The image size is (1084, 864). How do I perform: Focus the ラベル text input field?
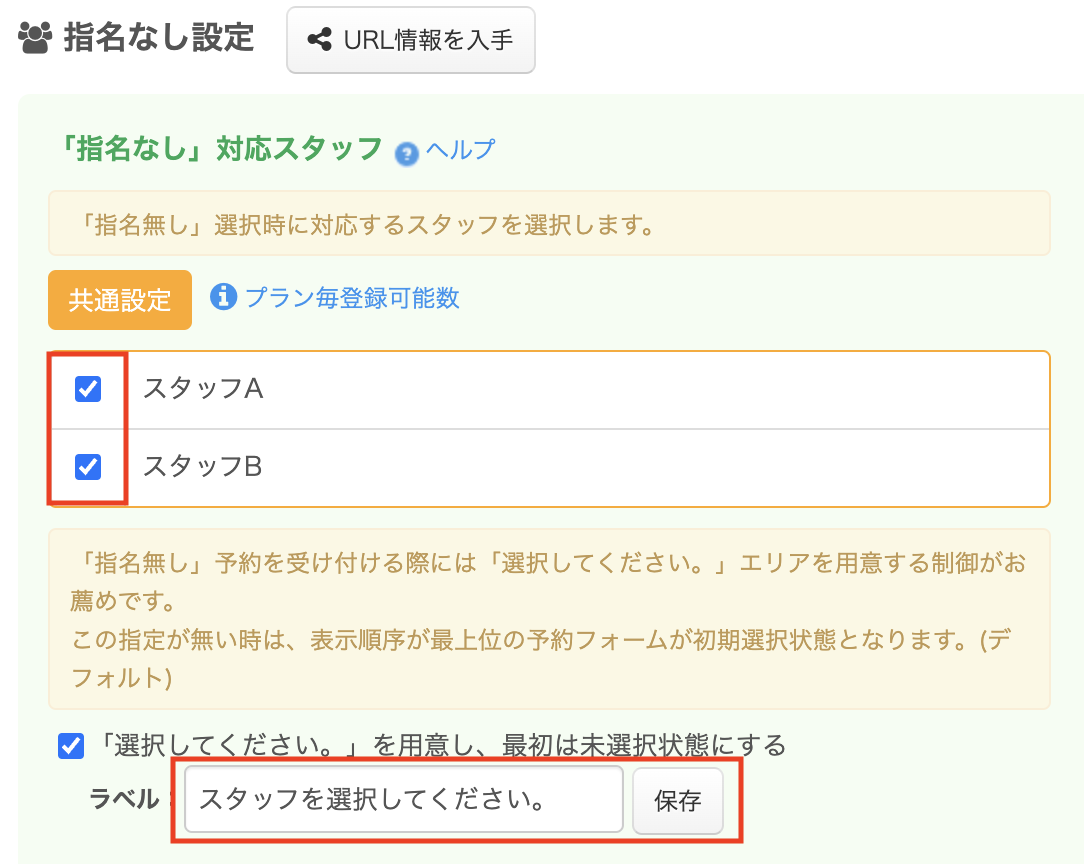(403, 799)
